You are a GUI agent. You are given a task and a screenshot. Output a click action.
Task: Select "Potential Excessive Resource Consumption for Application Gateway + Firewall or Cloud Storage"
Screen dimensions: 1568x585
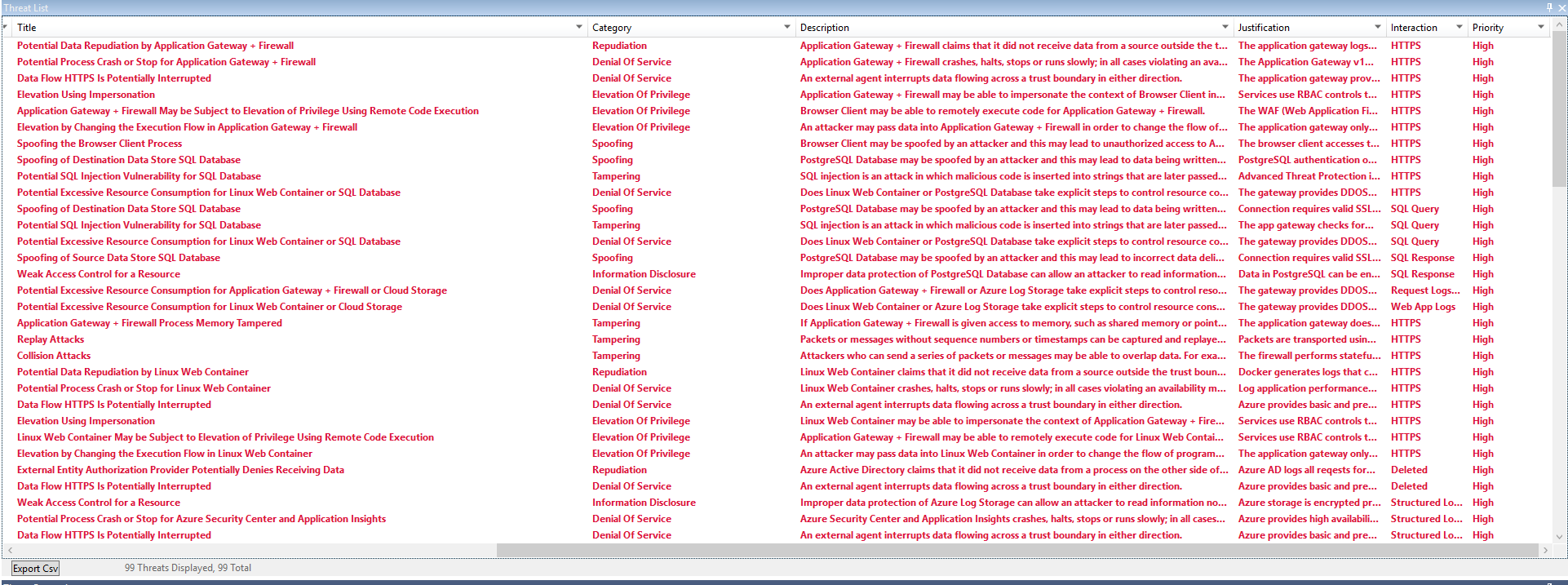point(232,290)
